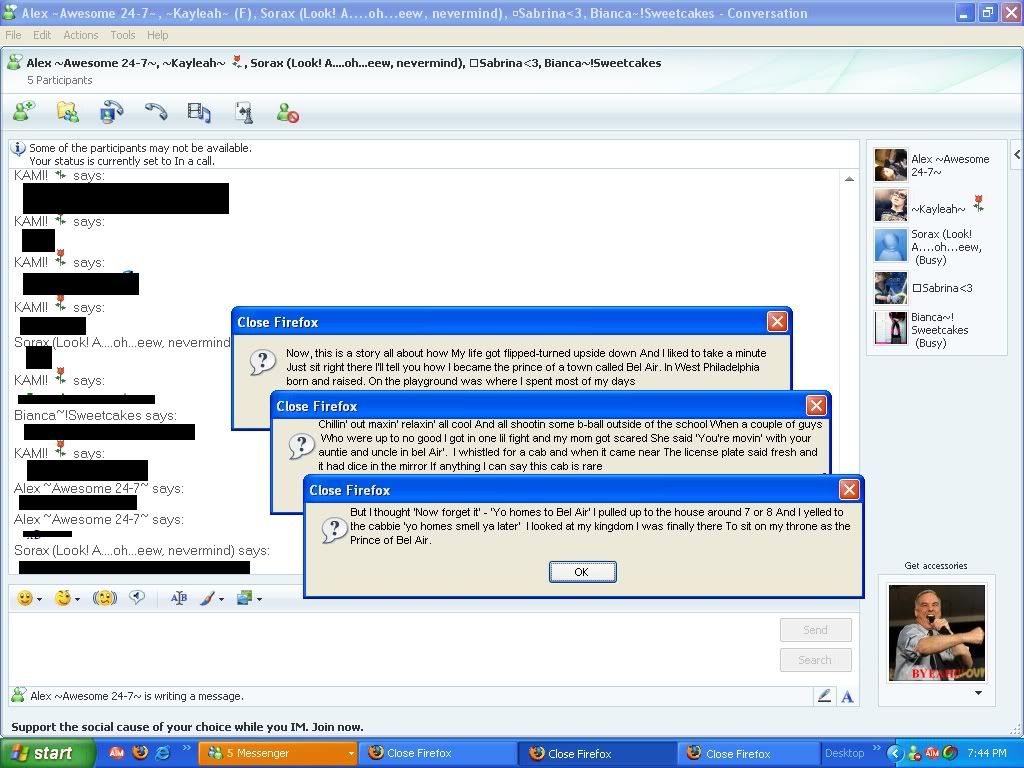Switch to first Close Firefox taskbar button
1024x768 pixels.
pos(438,753)
